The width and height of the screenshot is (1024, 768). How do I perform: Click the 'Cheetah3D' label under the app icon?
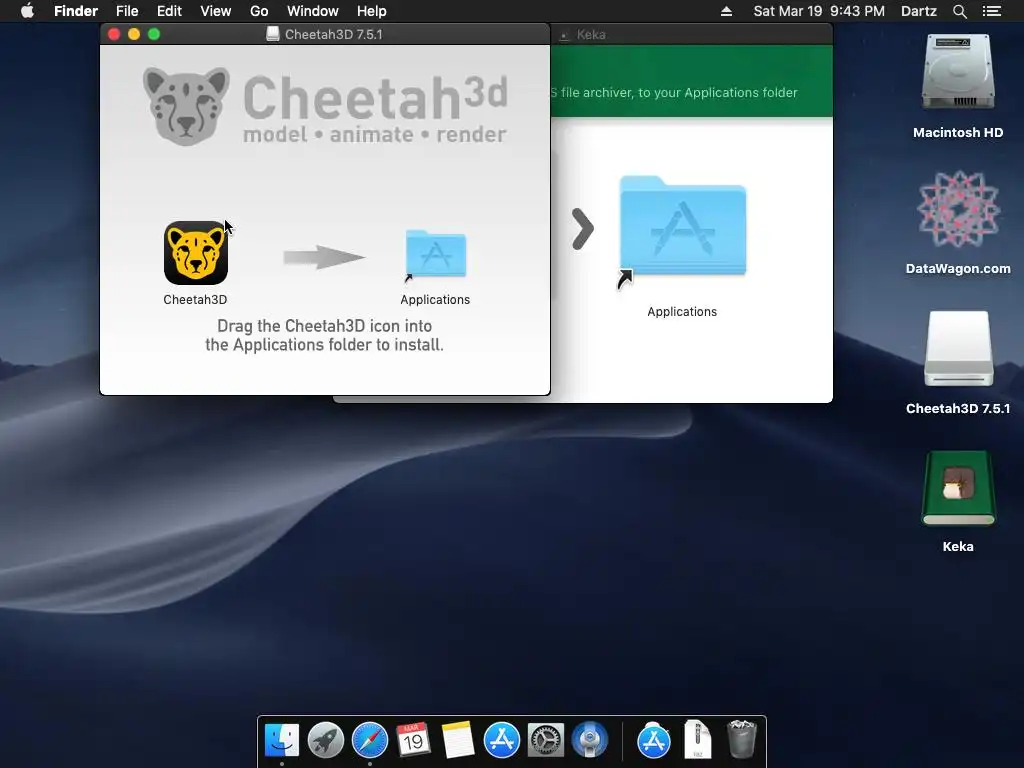(195, 300)
